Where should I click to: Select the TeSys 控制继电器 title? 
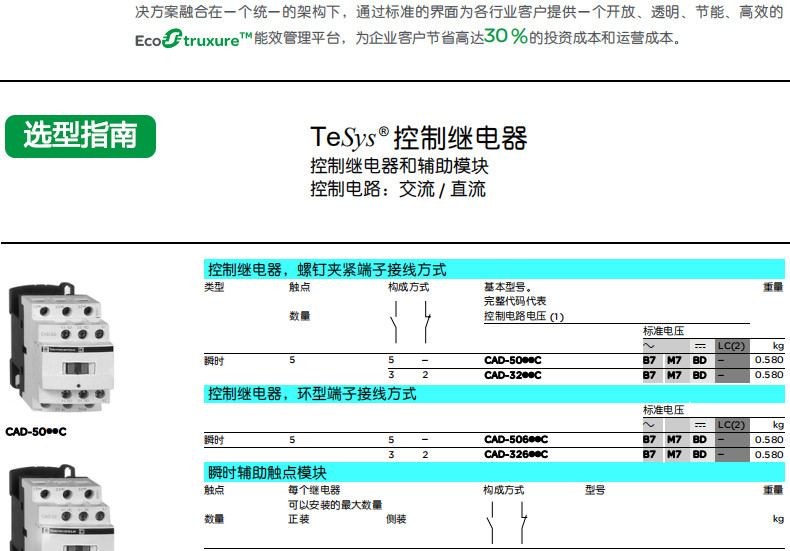point(419,138)
